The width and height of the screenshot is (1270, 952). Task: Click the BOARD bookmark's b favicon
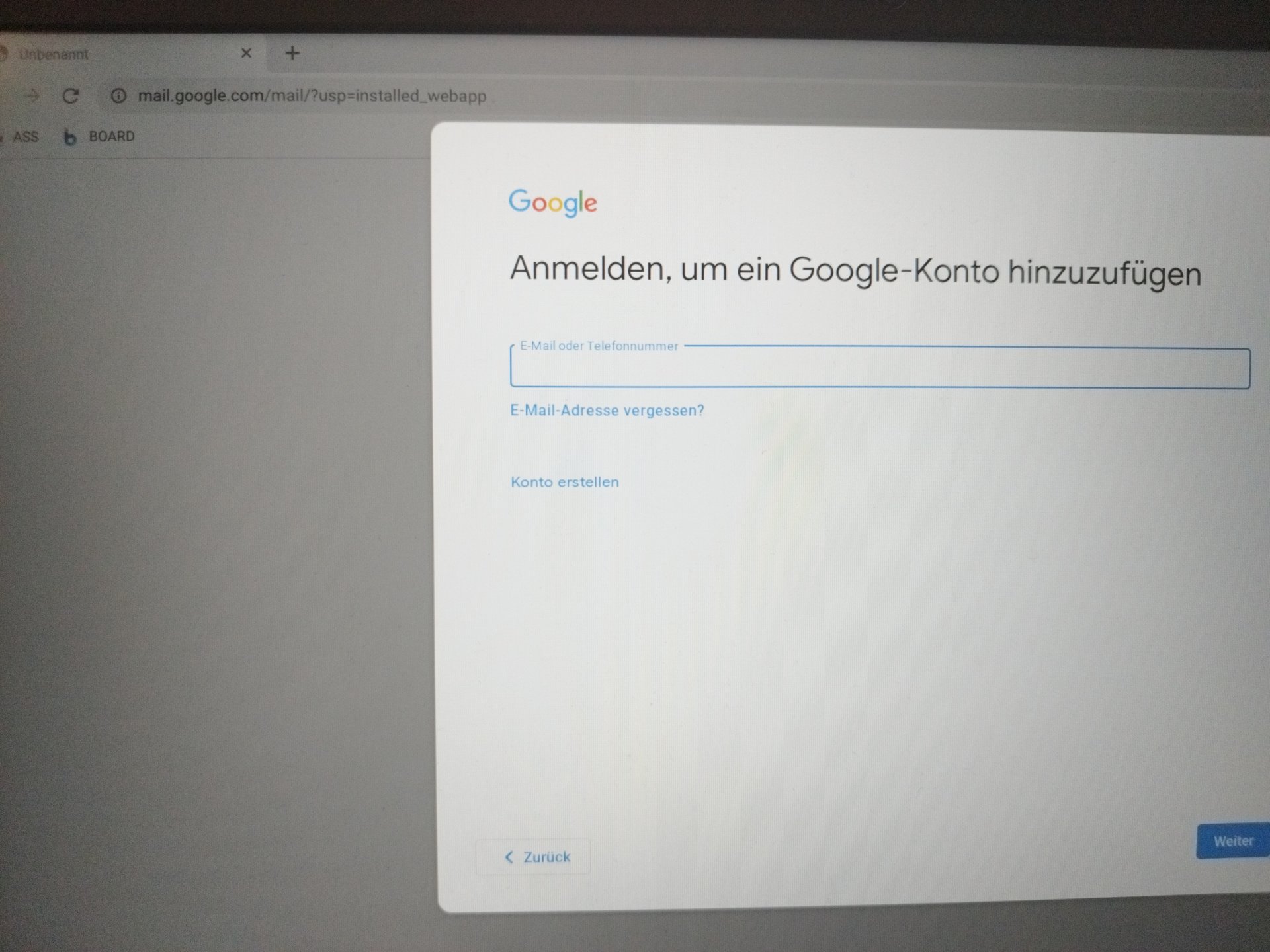69,137
